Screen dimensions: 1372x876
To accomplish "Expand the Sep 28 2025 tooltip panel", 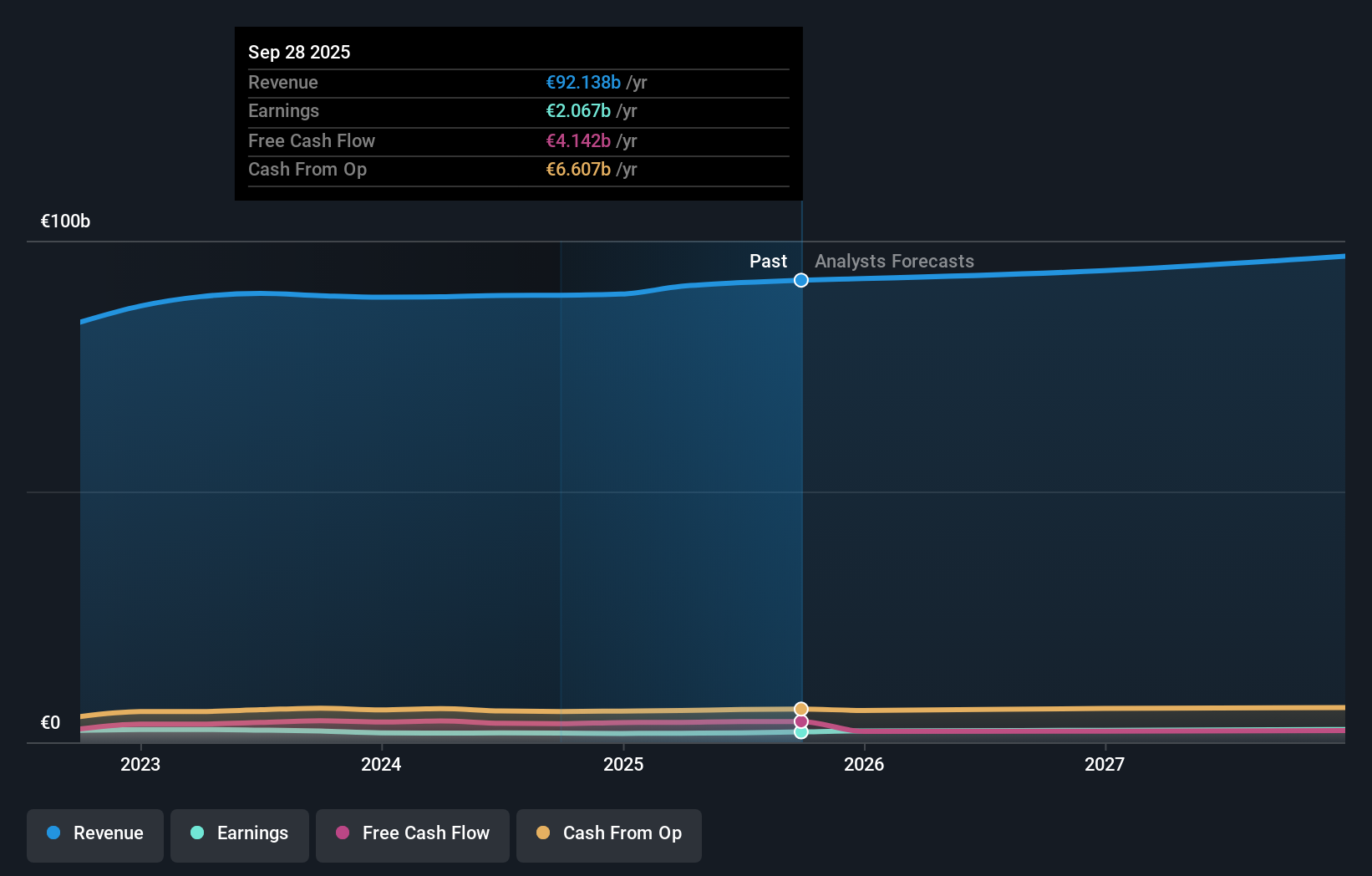I will 518,114.
